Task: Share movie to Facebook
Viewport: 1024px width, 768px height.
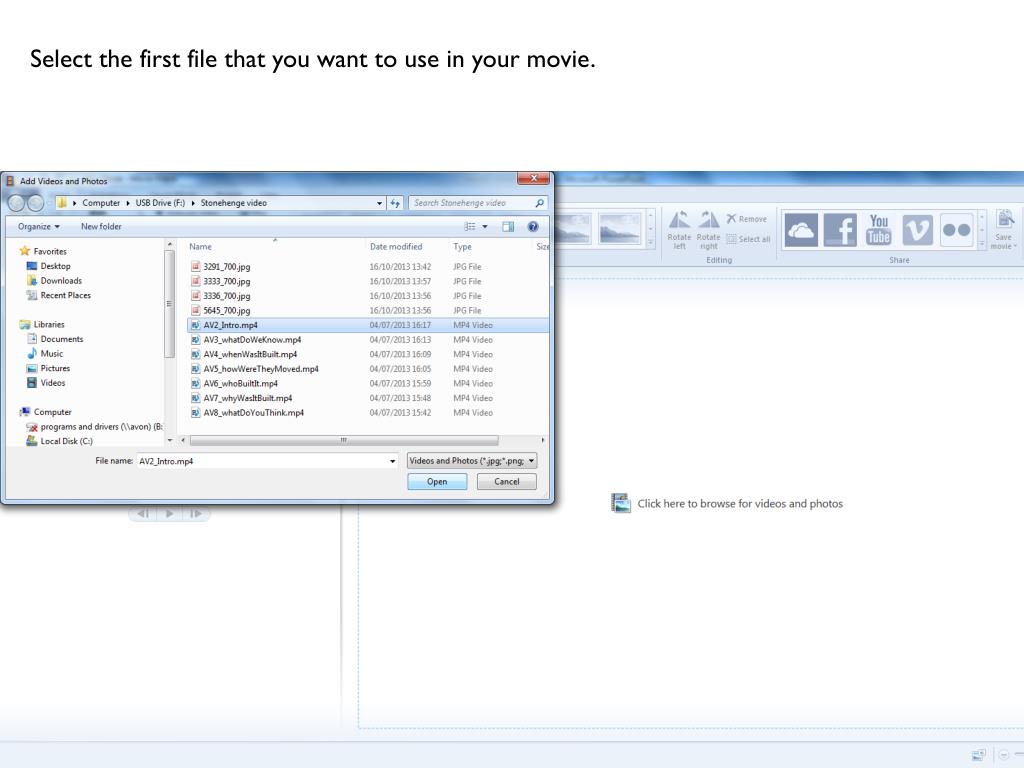Action: tap(840, 230)
